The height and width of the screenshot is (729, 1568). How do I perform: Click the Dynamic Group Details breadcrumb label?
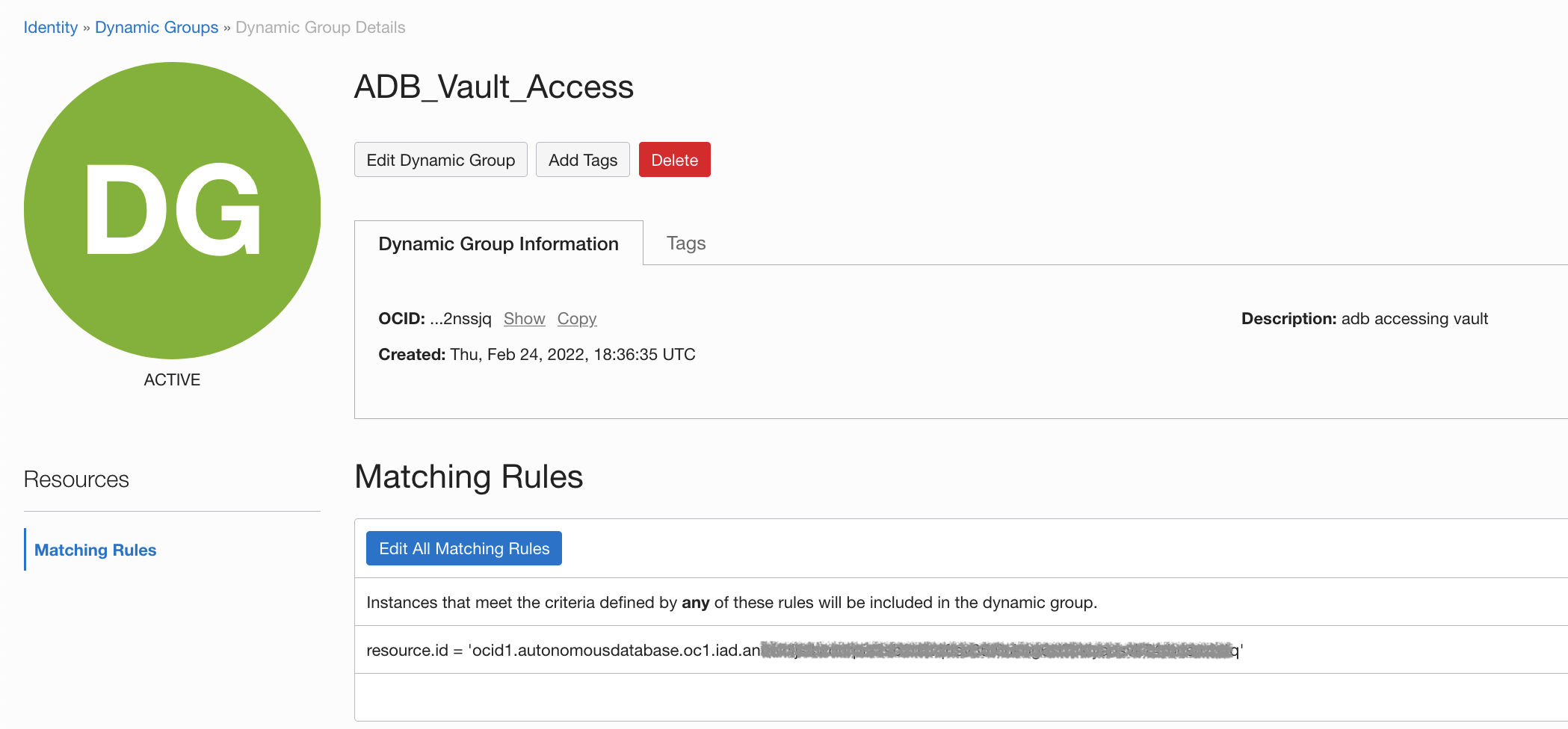(x=320, y=27)
